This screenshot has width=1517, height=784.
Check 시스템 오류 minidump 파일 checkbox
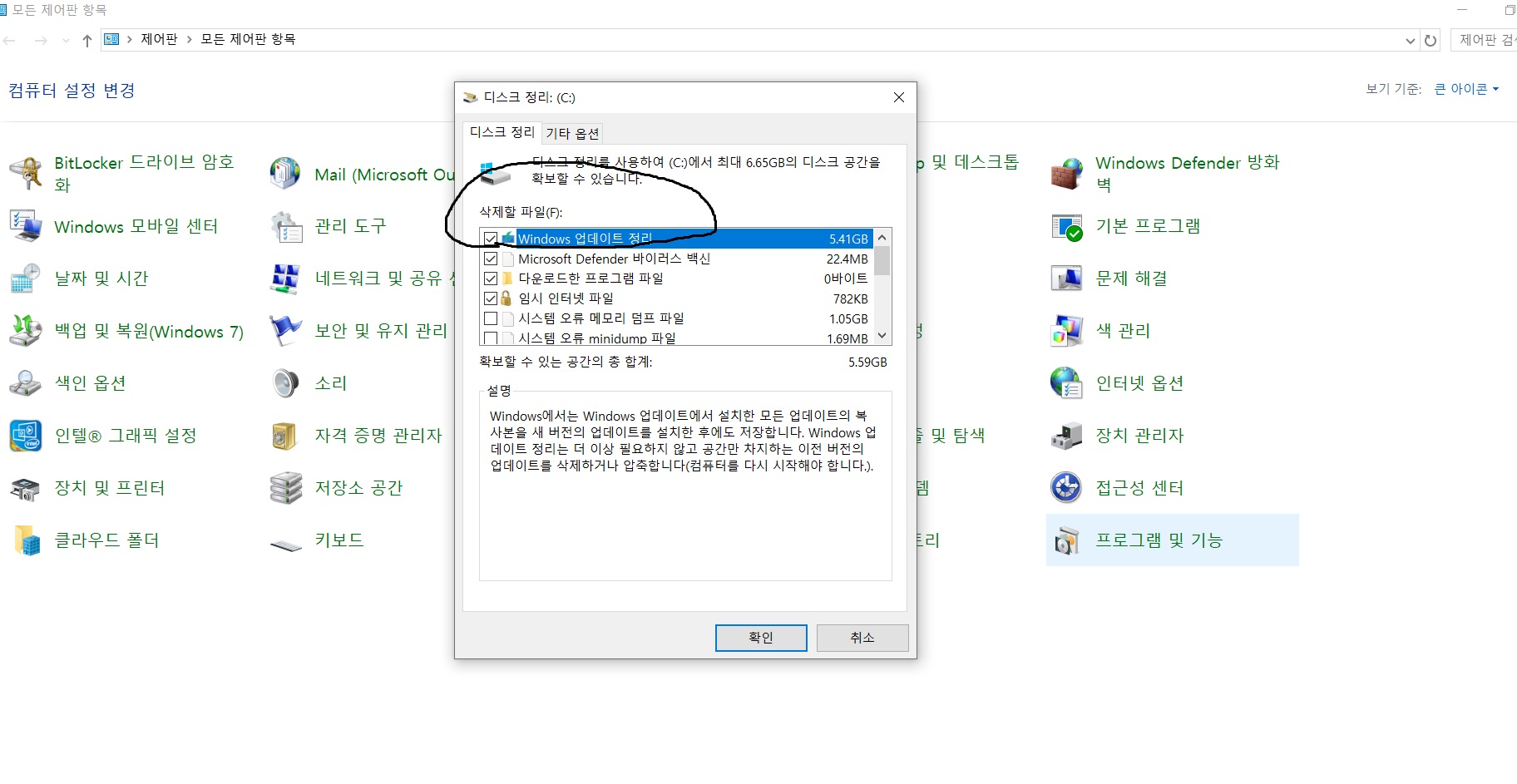(x=491, y=338)
